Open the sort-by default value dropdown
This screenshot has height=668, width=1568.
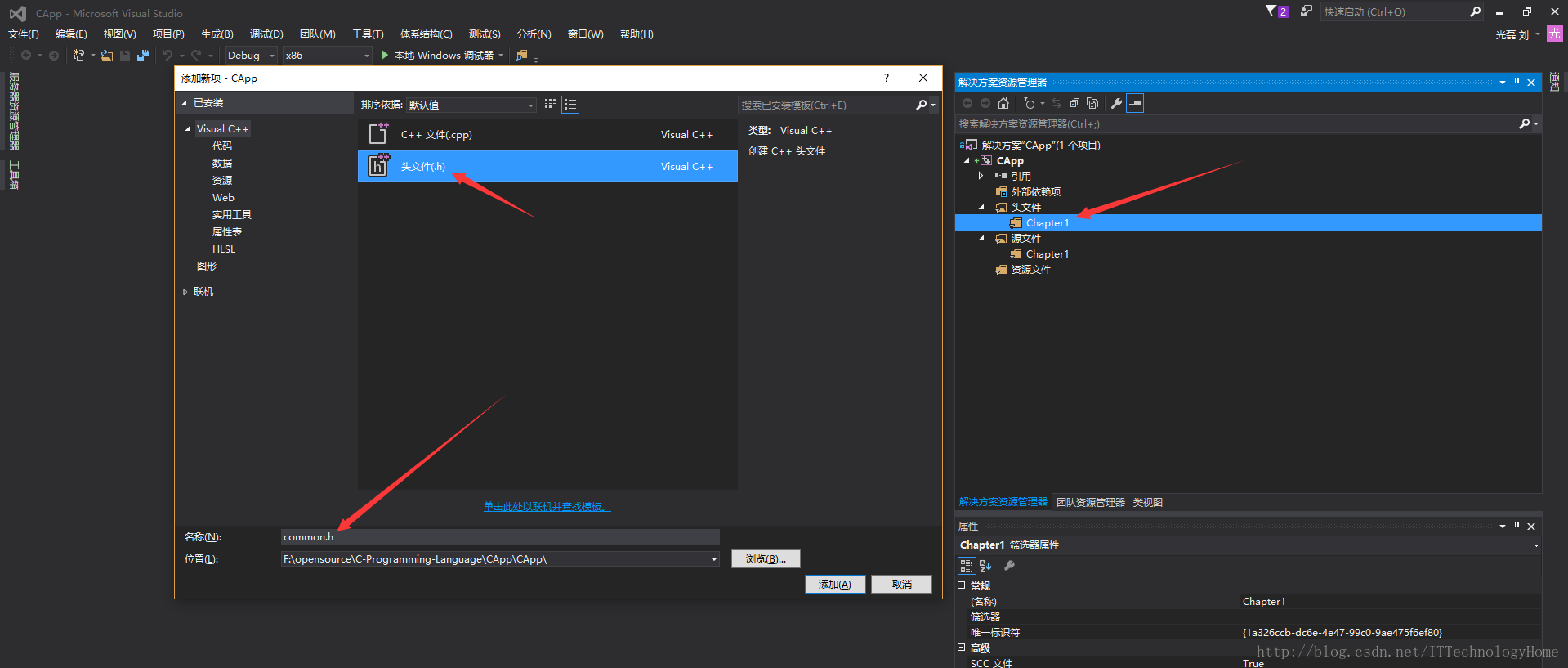click(530, 105)
